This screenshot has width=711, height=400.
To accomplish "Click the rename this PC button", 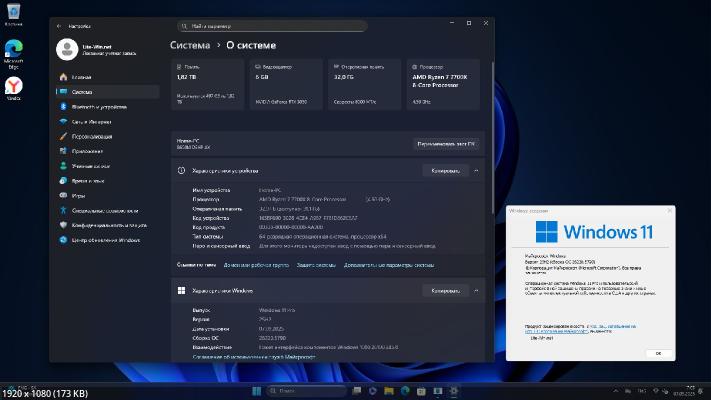I will tap(445, 144).
